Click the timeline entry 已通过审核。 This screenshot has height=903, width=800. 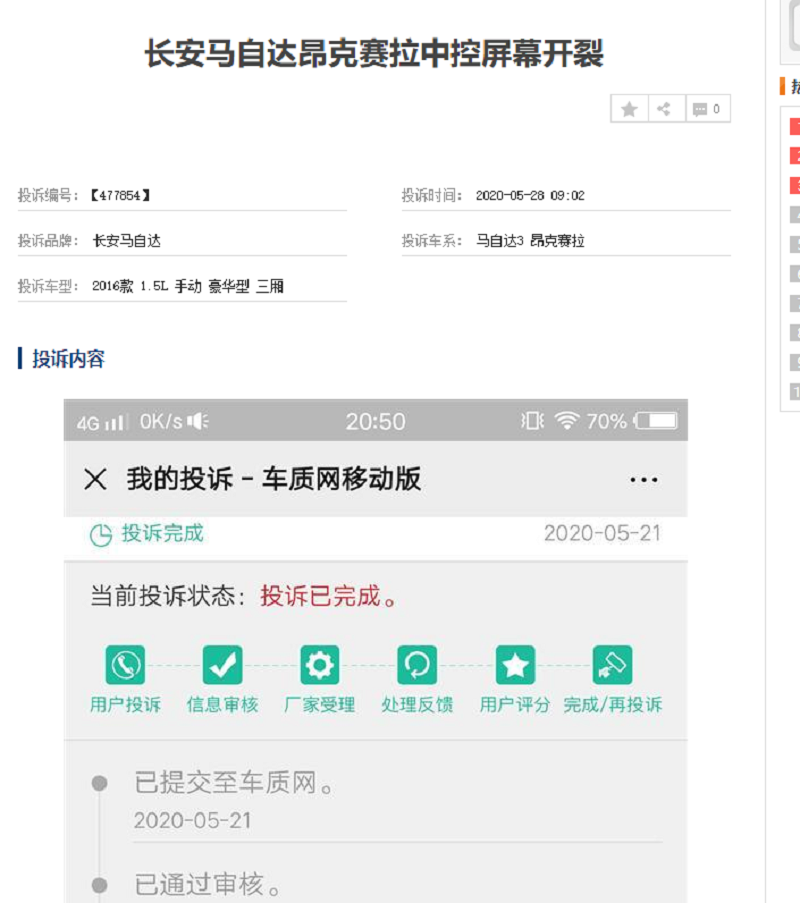click(208, 884)
